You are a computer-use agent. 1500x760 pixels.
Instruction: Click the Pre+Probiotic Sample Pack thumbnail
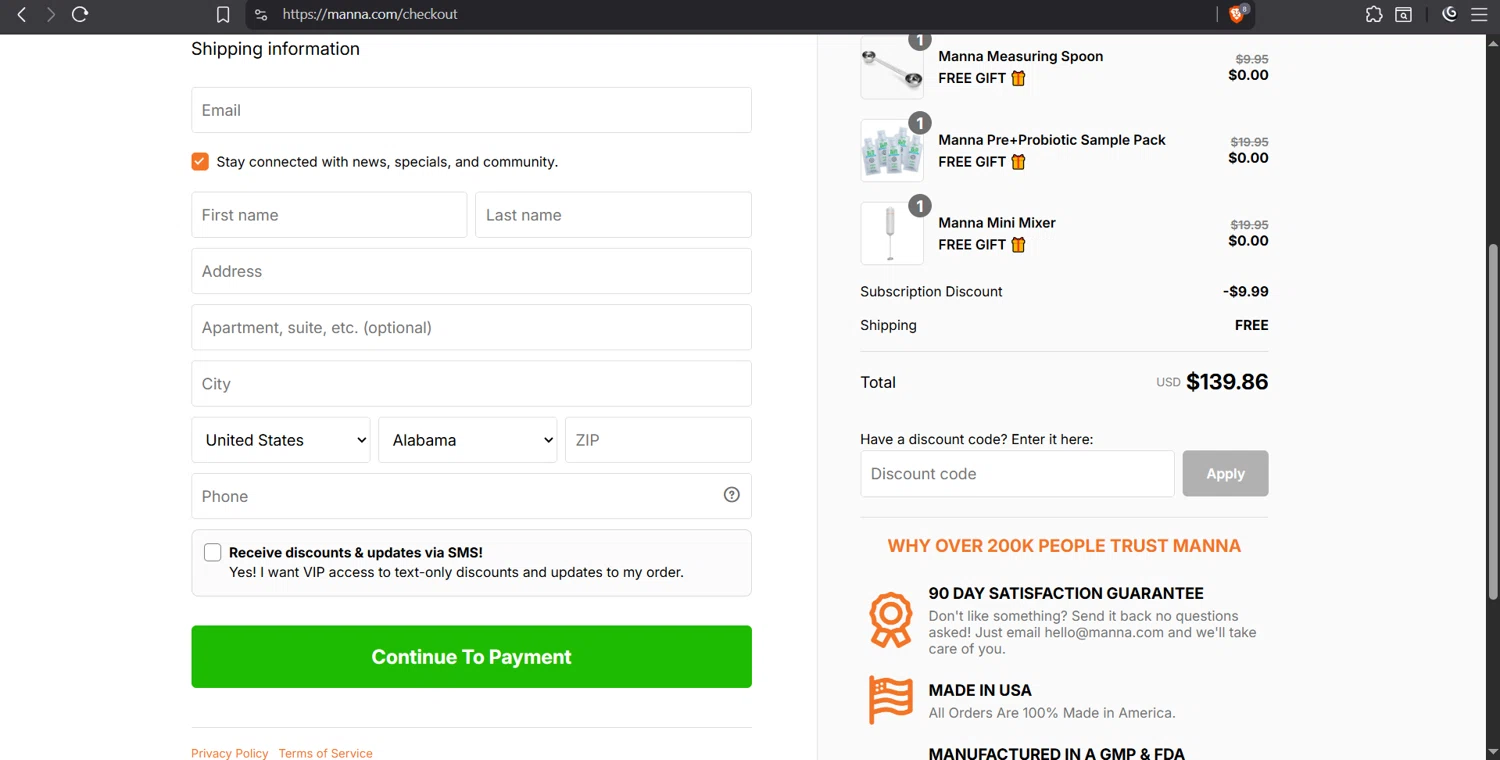point(892,150)
